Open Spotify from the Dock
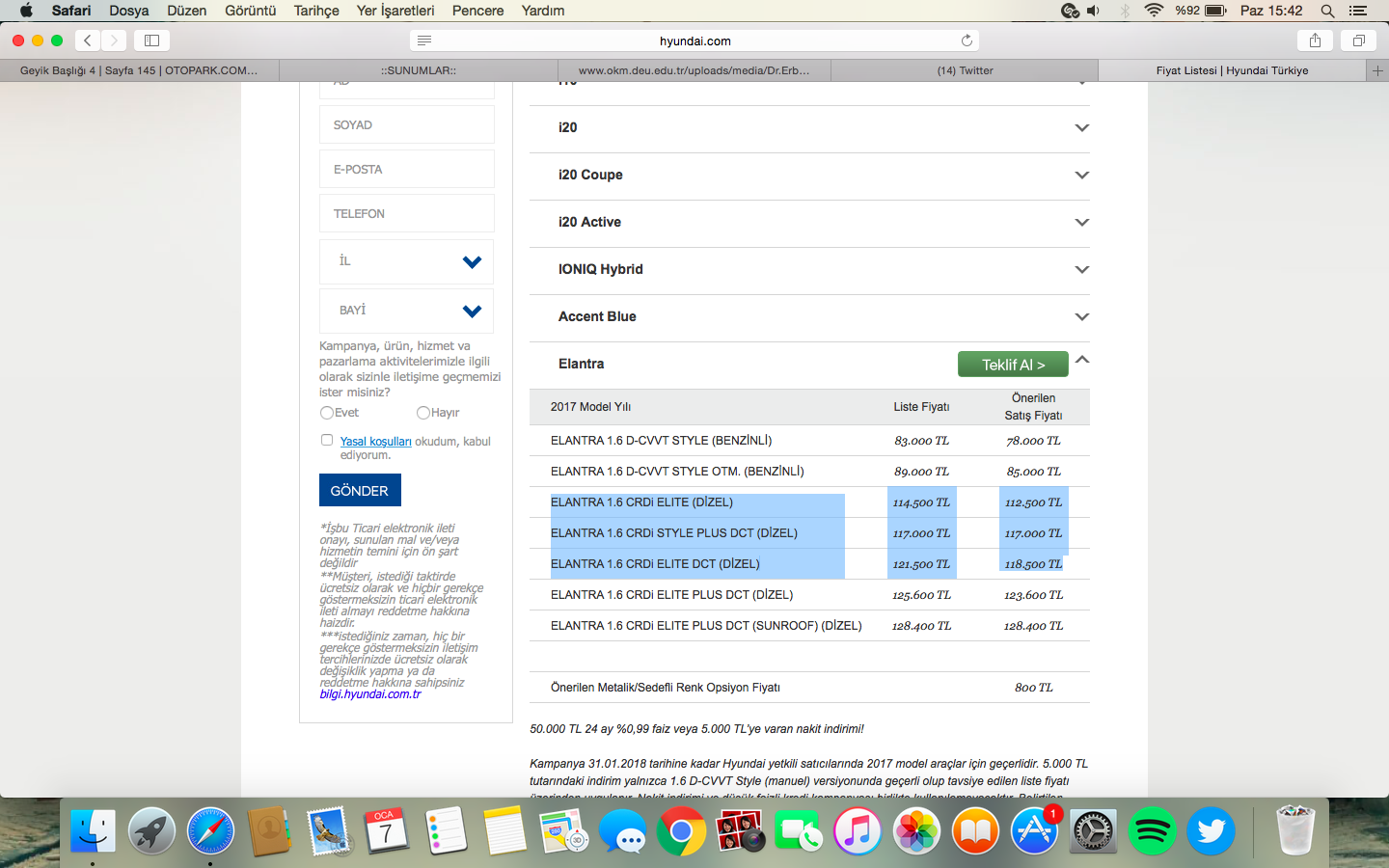Viewport: 1389px width, 868px height. coord(1152,830)
